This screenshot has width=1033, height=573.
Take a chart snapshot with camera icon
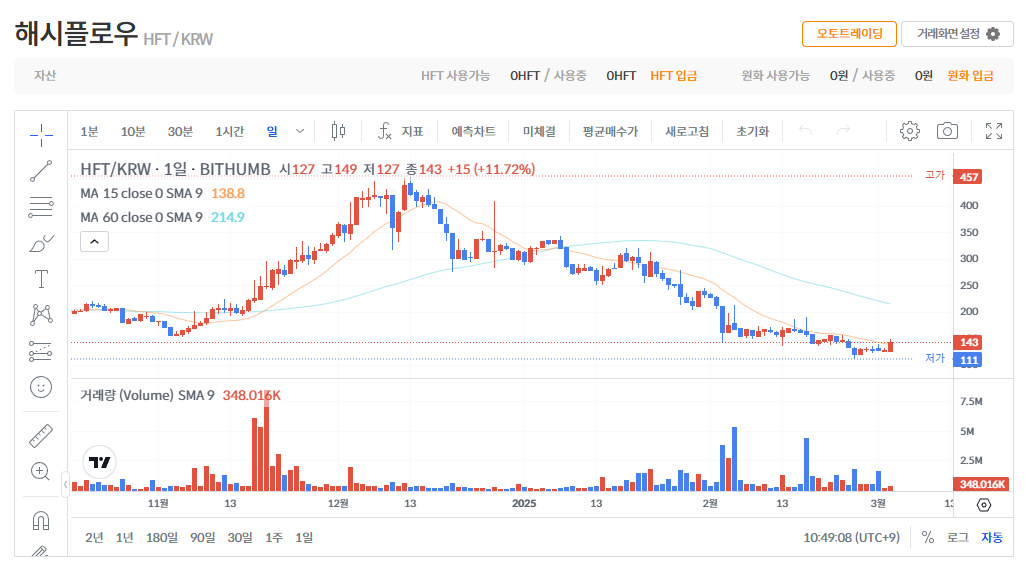(x=947, y=131)
